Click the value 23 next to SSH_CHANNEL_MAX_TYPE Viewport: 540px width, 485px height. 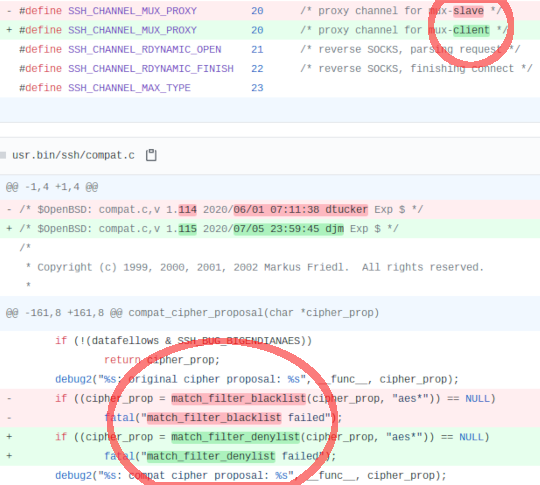click(x=257, y=88)
